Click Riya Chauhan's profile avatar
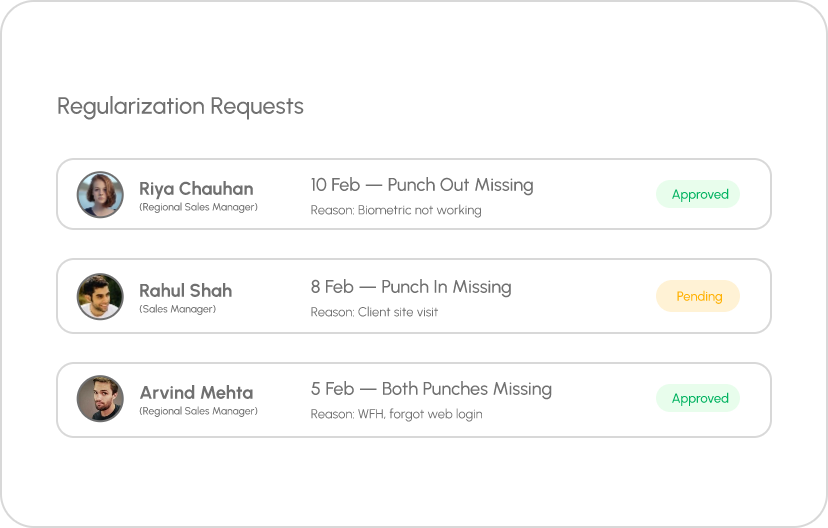The width and height of the screenshot is (828, 528). coord(100,195)
